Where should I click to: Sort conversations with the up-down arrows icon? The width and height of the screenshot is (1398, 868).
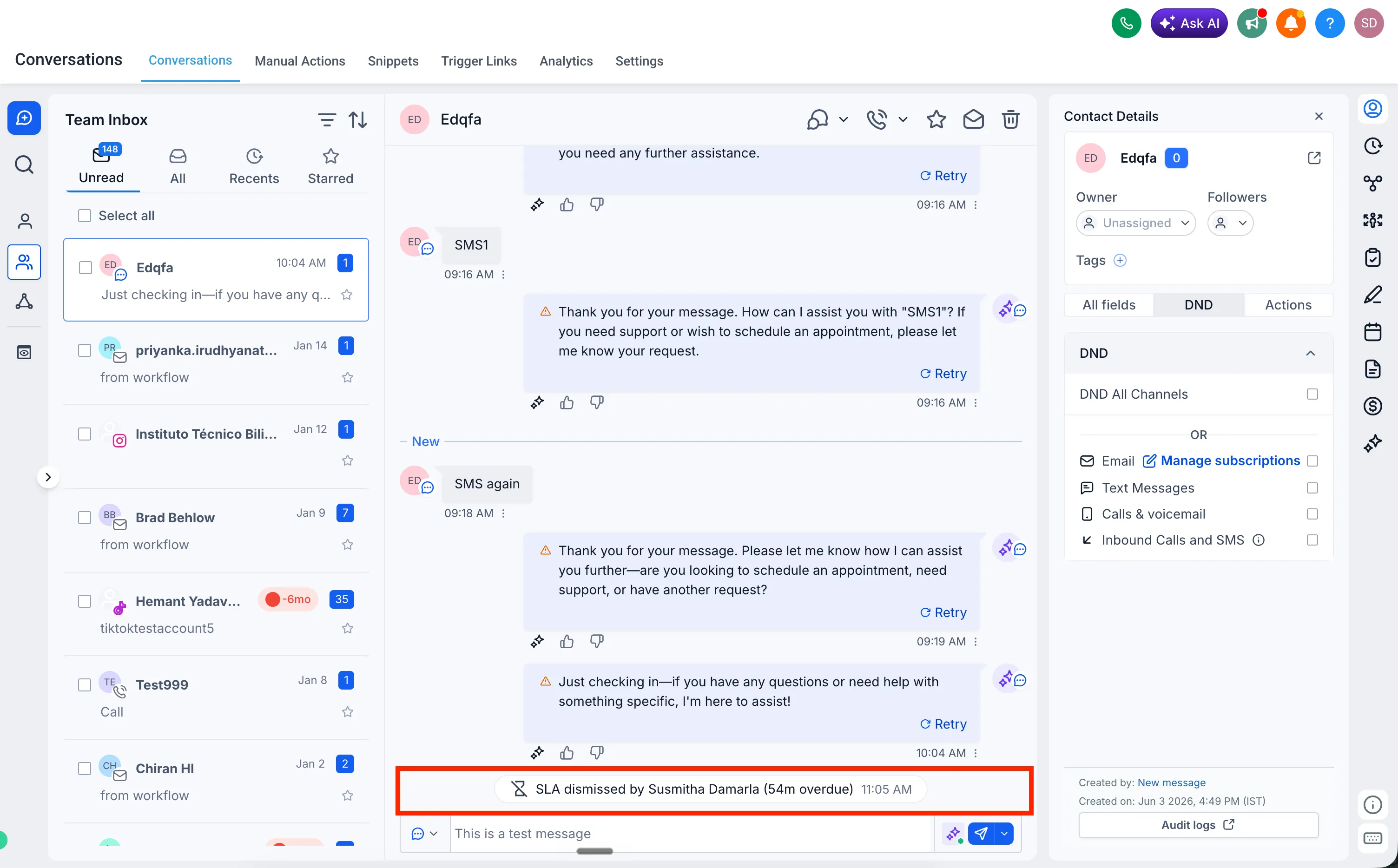click(x=358, y=119)
